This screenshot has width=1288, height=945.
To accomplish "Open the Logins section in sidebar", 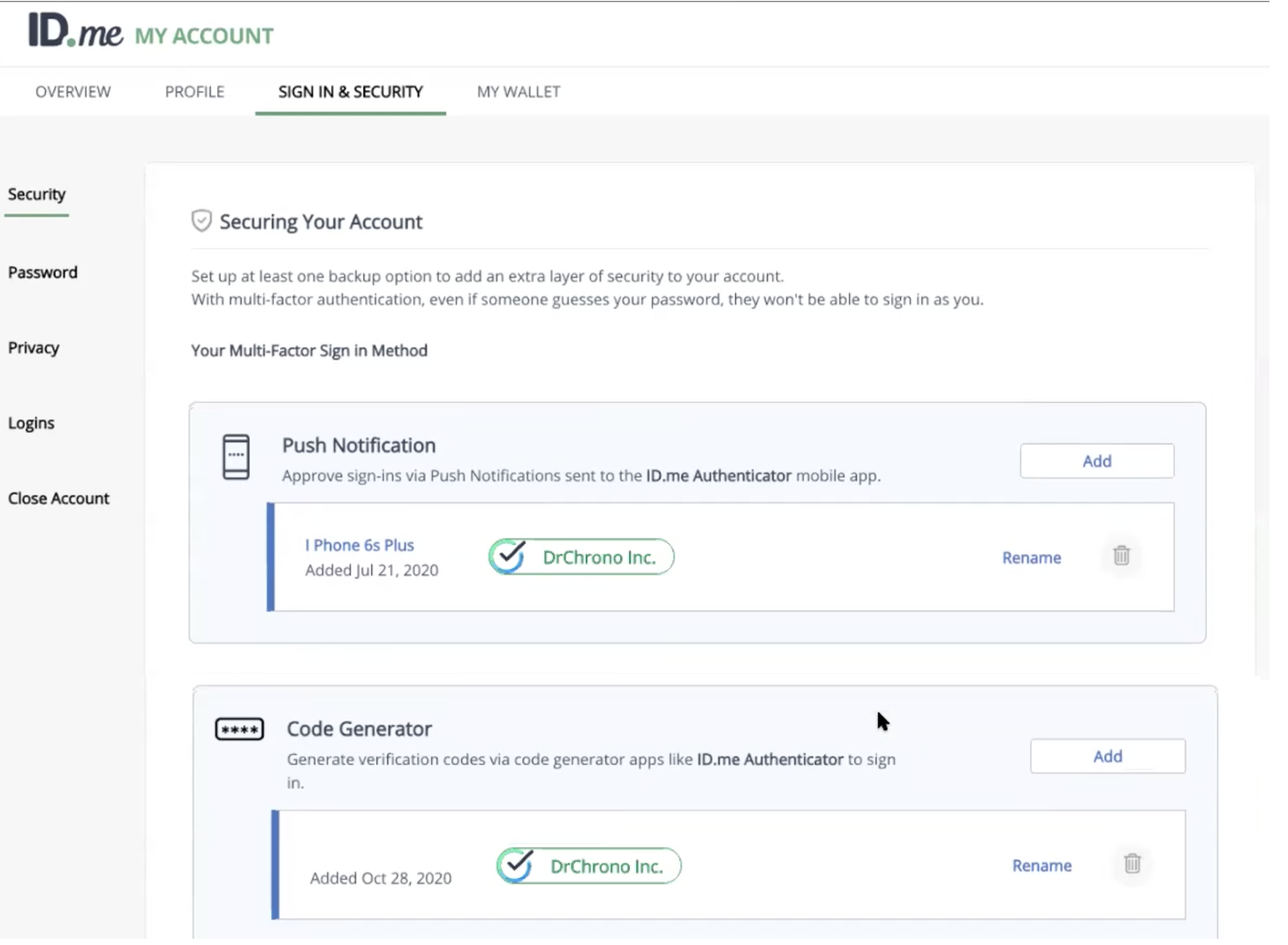I will coord(31,423).
